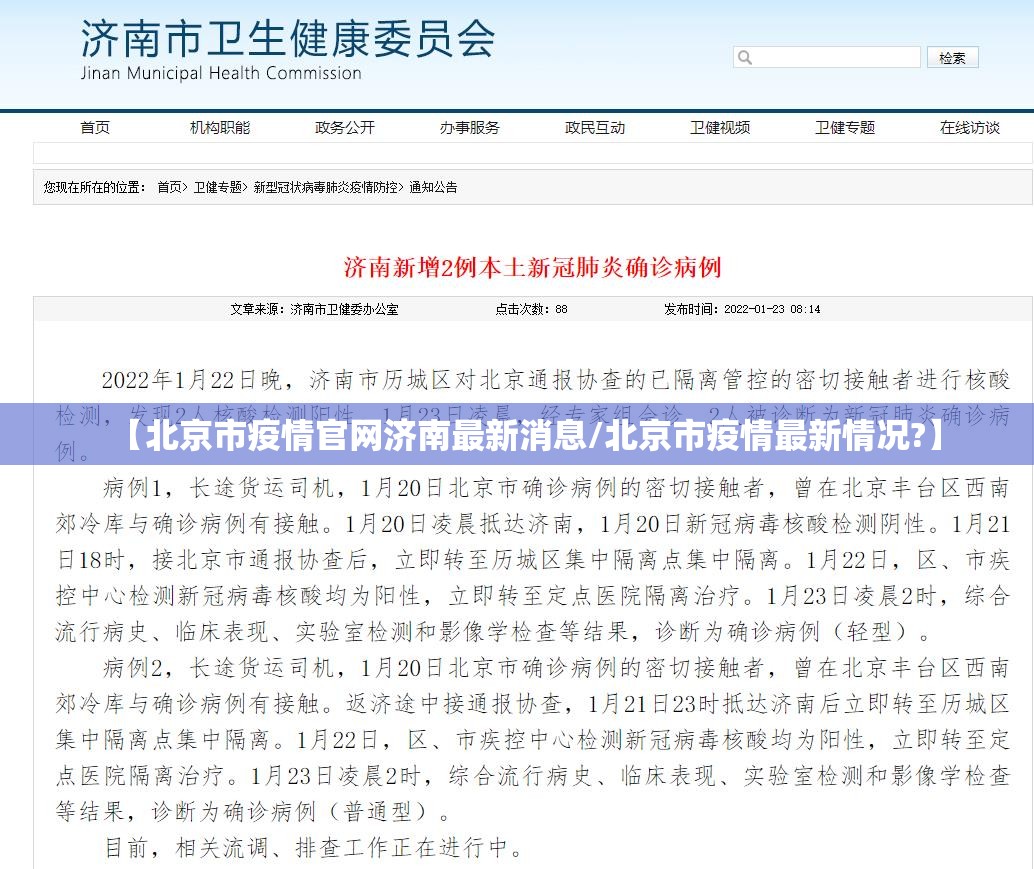Screen dimensions: 1034x869
Task: Go to the 办事服务 section
Action: click(x=470, y=127)
